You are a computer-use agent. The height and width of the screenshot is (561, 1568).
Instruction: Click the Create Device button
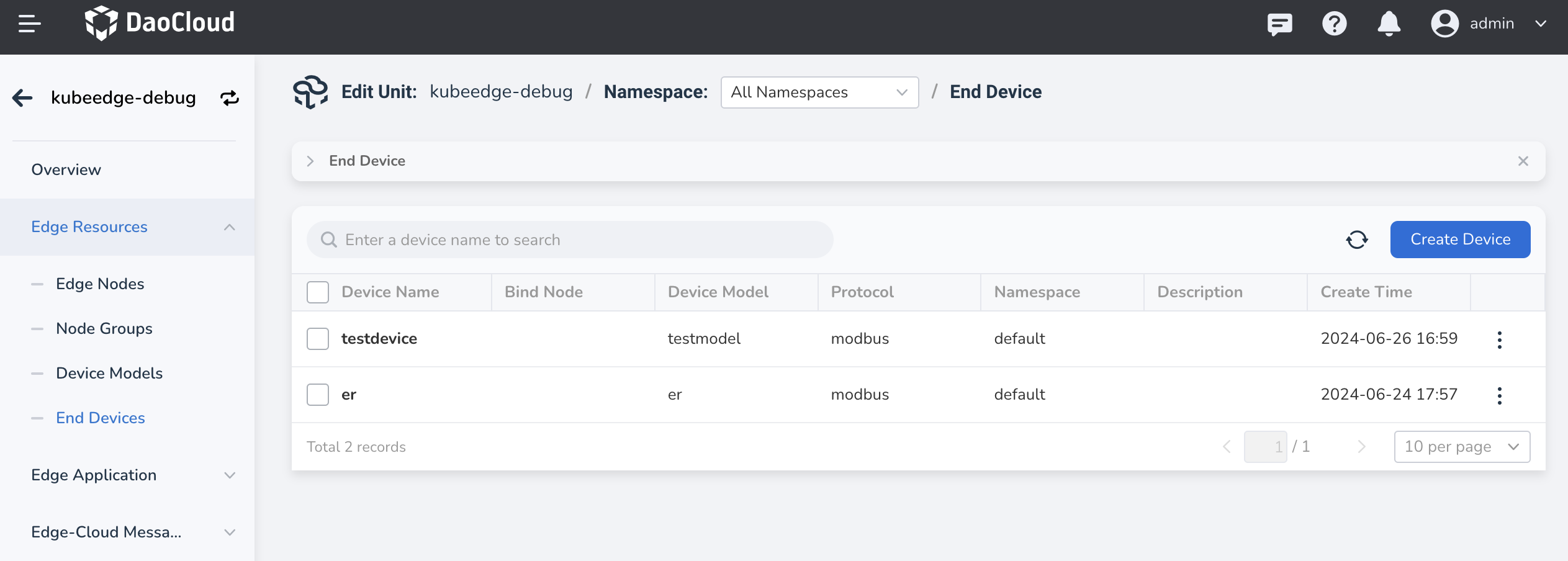tap(1460, 240)
